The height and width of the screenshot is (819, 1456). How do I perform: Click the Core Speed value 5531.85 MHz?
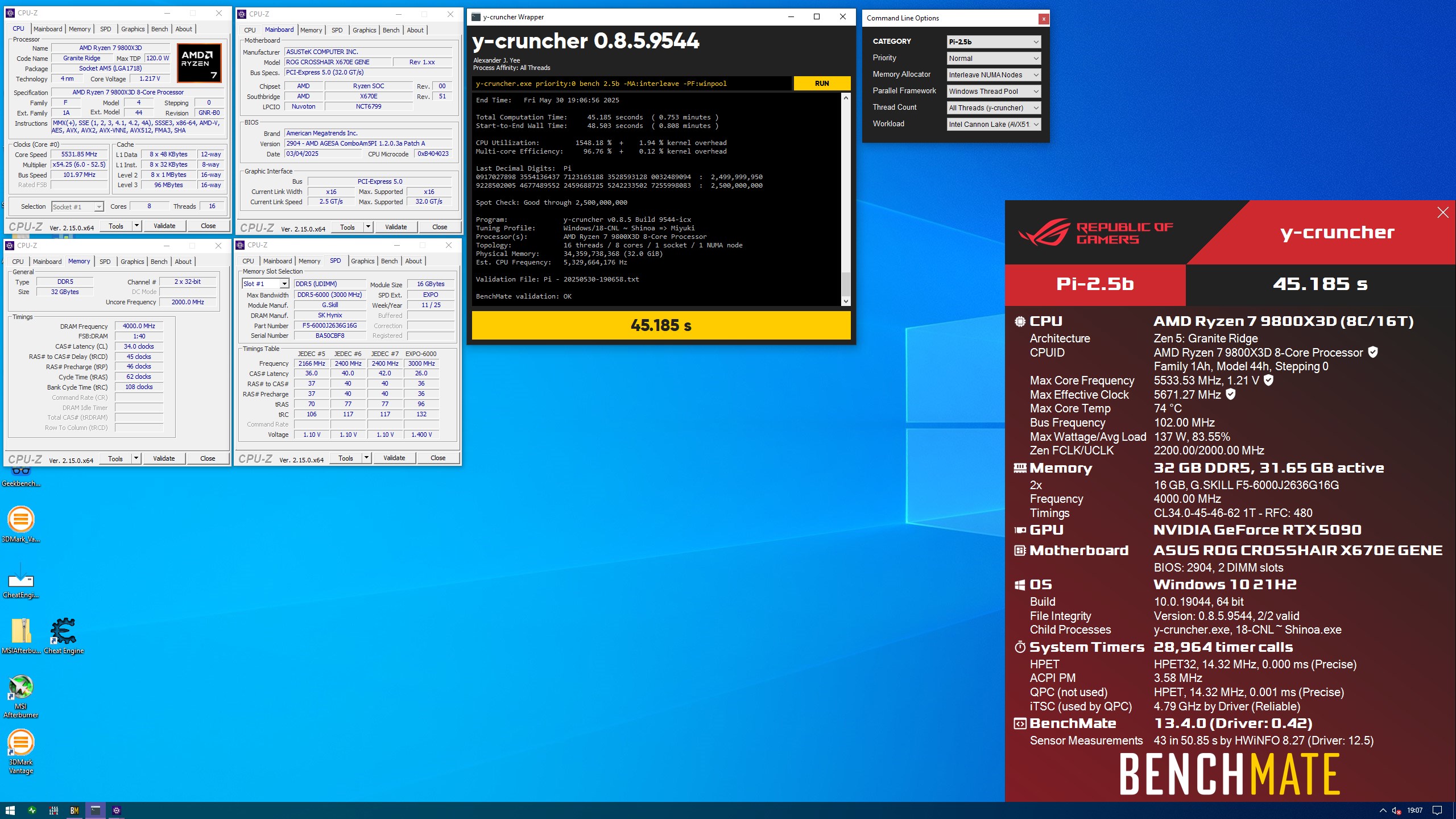pos(80,155)
